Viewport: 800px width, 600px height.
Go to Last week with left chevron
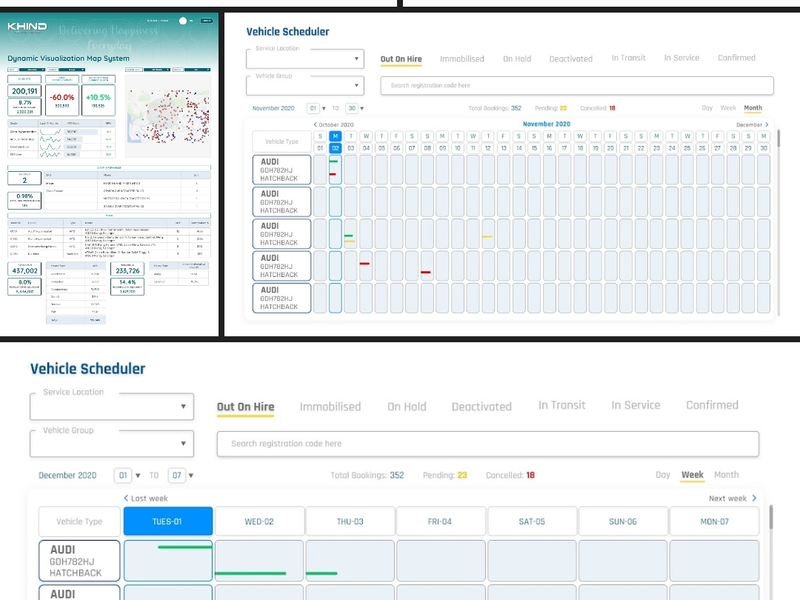coord(126,498)
